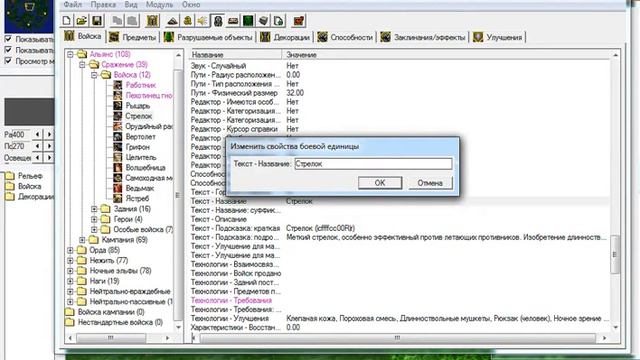Open the Вид menu
This screenshot has height=360, width=640.
pyautogui.click(x=131, y=4)
